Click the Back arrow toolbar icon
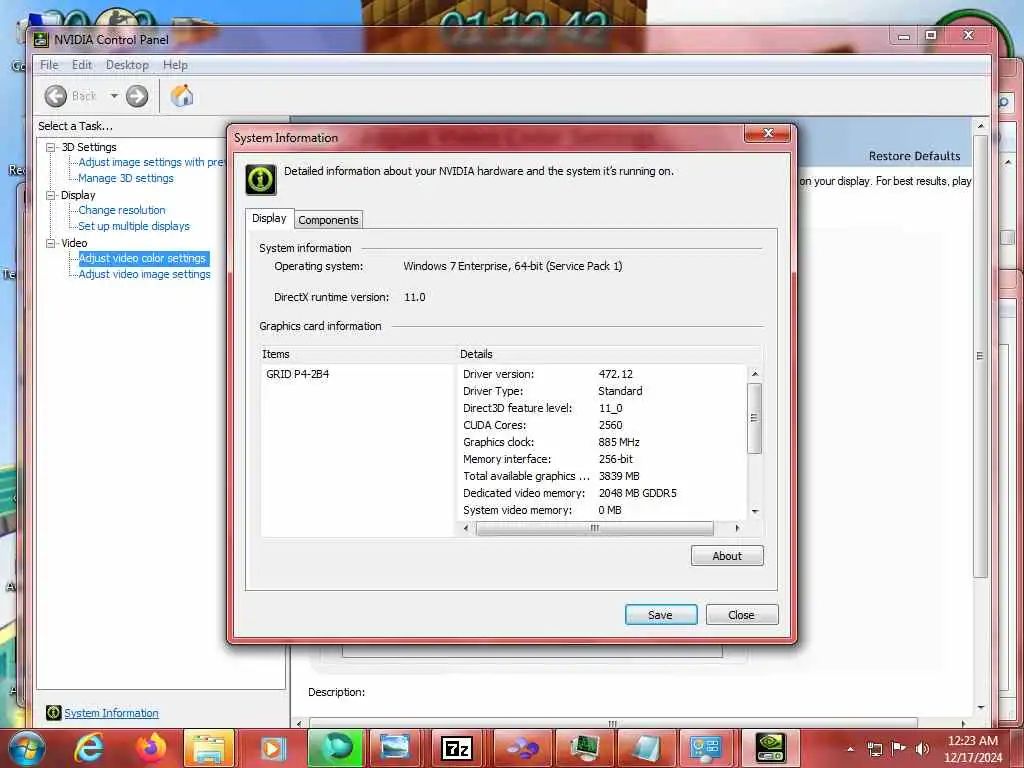This screenshot has width=1024, height=768. [56, 96]
